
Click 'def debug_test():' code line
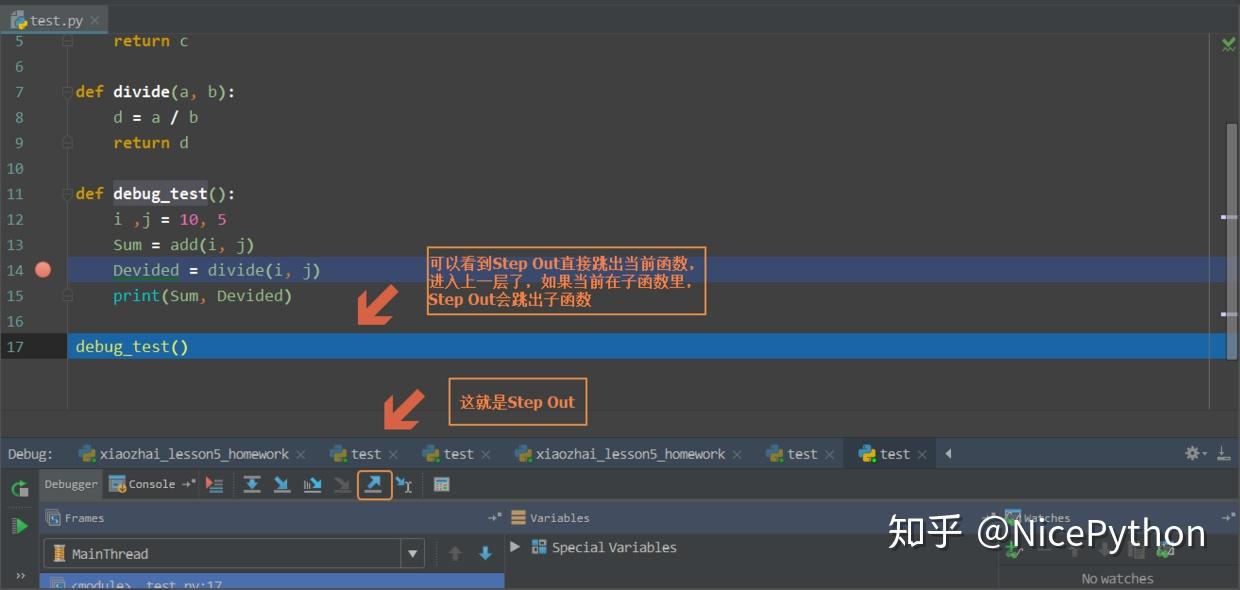click(155, 194)
